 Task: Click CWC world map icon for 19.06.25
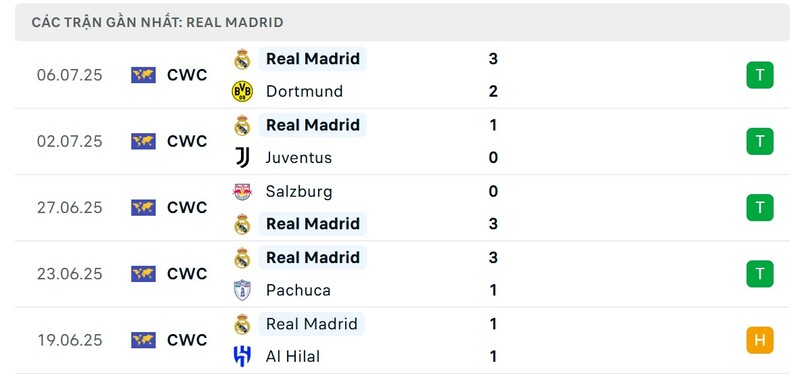[x=143, y=340]
